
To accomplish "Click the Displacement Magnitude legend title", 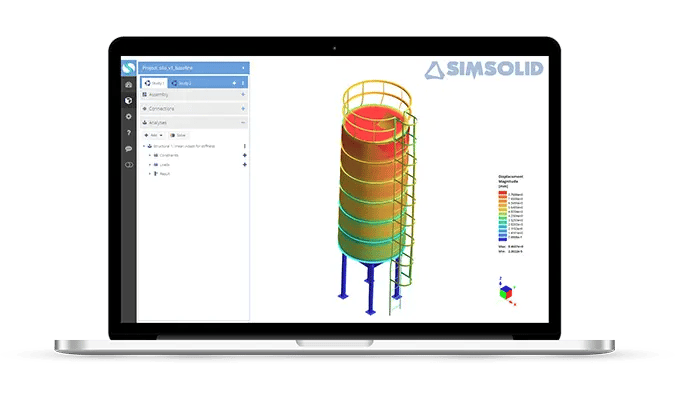I will tap(511, 179).
